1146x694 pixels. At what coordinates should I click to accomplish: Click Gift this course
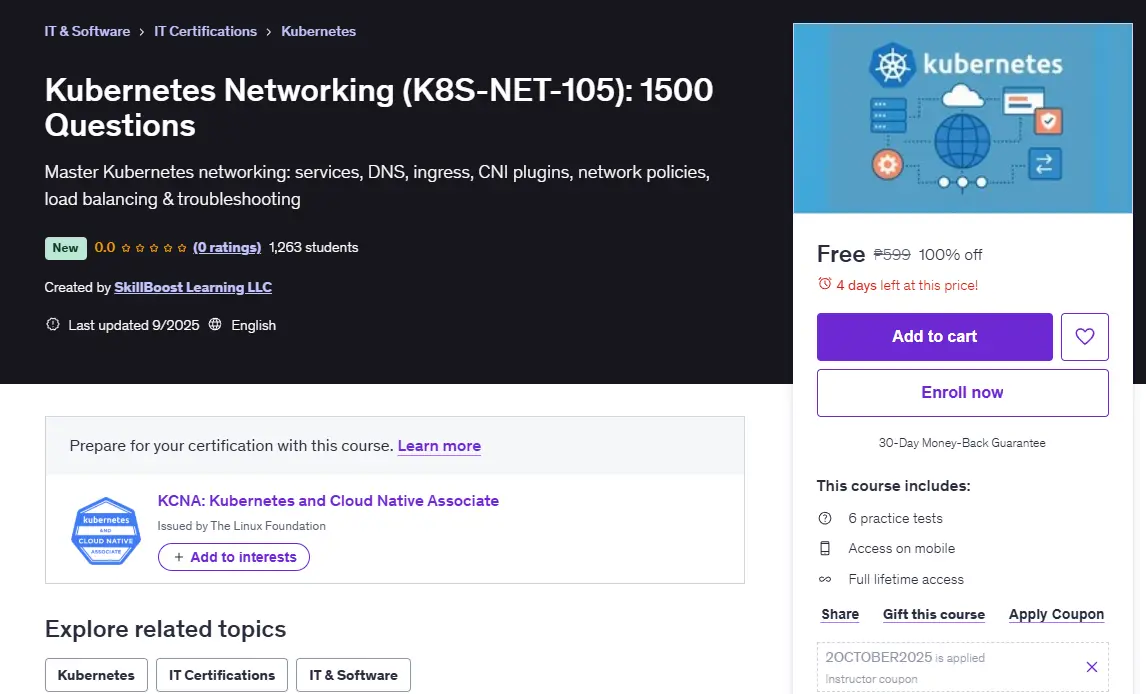pos(934,614)
